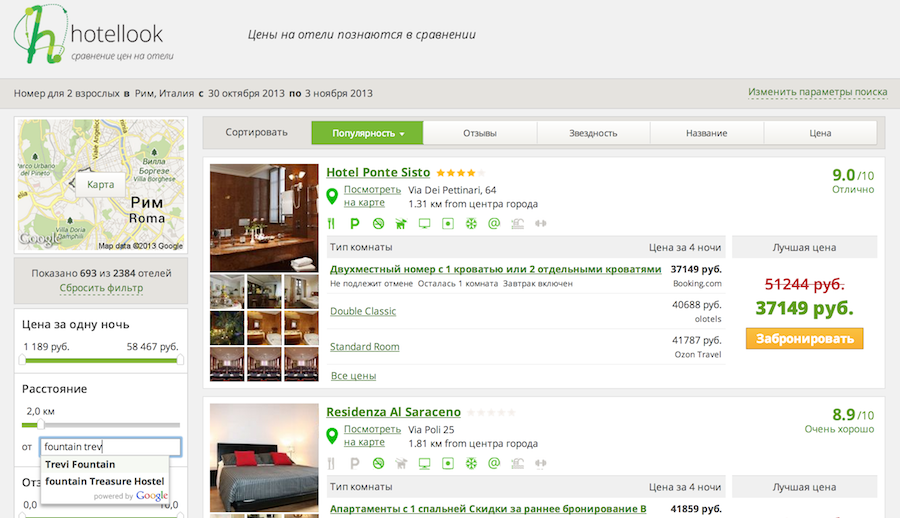
Task: Click the minimum price slider handle
Action: (x=22, y=360)
